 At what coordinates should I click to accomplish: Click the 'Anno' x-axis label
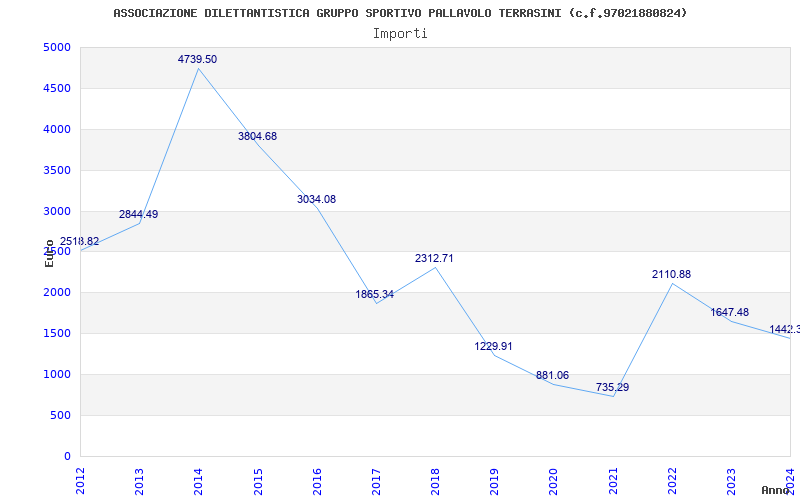(x=776, y=490)
